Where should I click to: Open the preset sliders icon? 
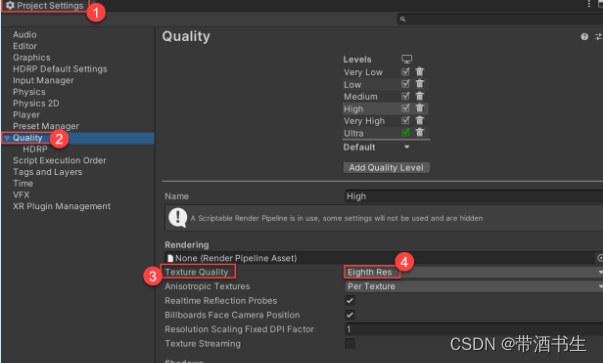[598, 37]
